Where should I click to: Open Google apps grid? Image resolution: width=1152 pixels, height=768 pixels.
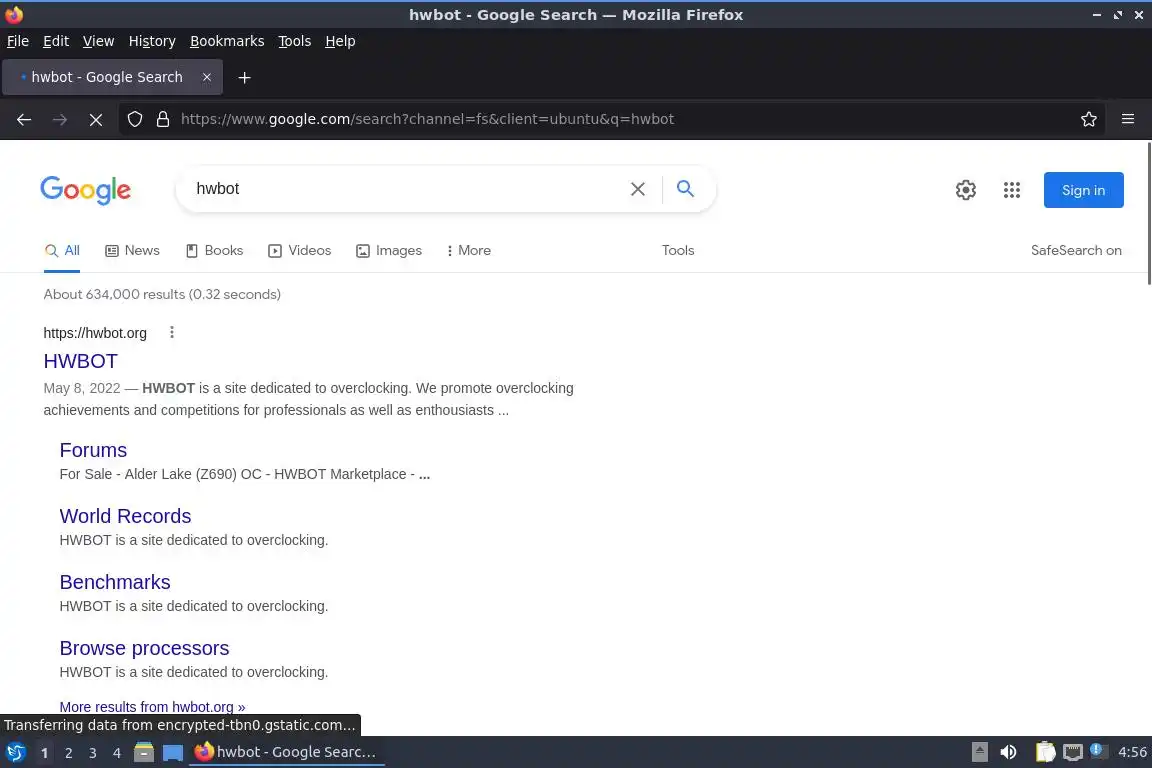[x=1012, y=190]
